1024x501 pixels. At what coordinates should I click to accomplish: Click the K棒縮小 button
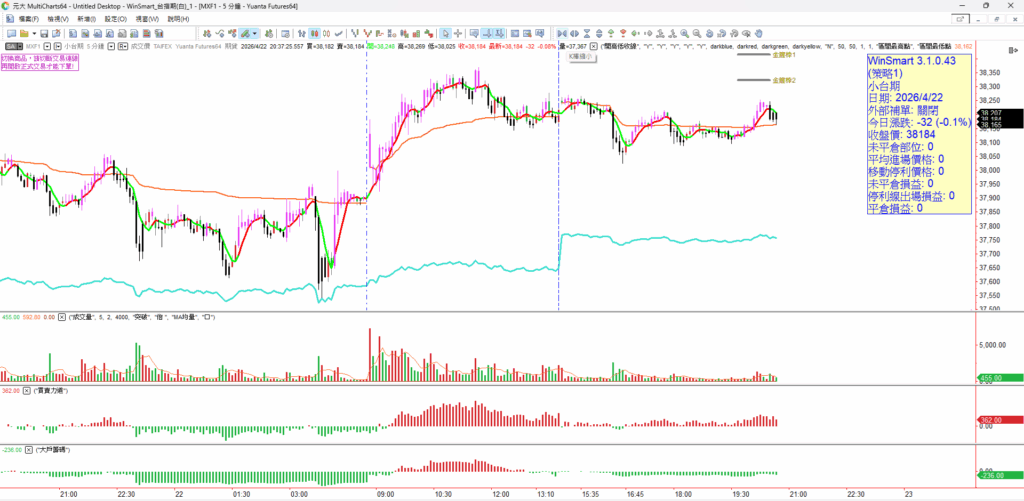pos(581,57)
